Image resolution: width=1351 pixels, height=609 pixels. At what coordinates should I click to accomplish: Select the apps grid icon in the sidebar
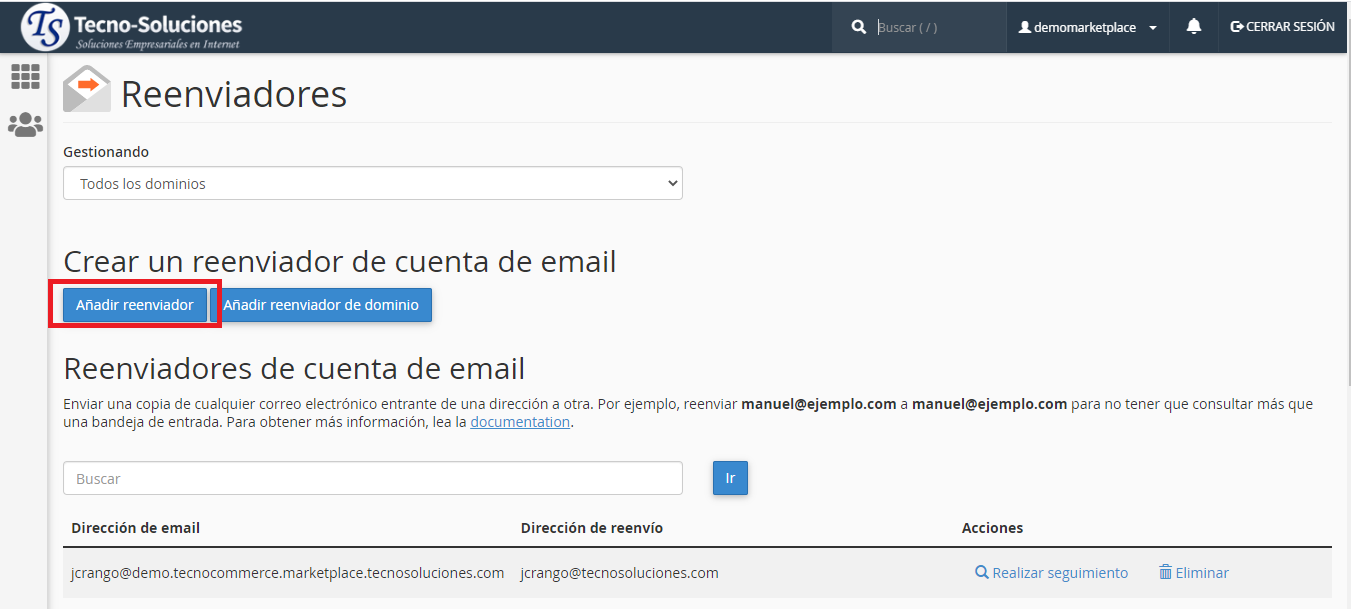click(x=24, y=76)
